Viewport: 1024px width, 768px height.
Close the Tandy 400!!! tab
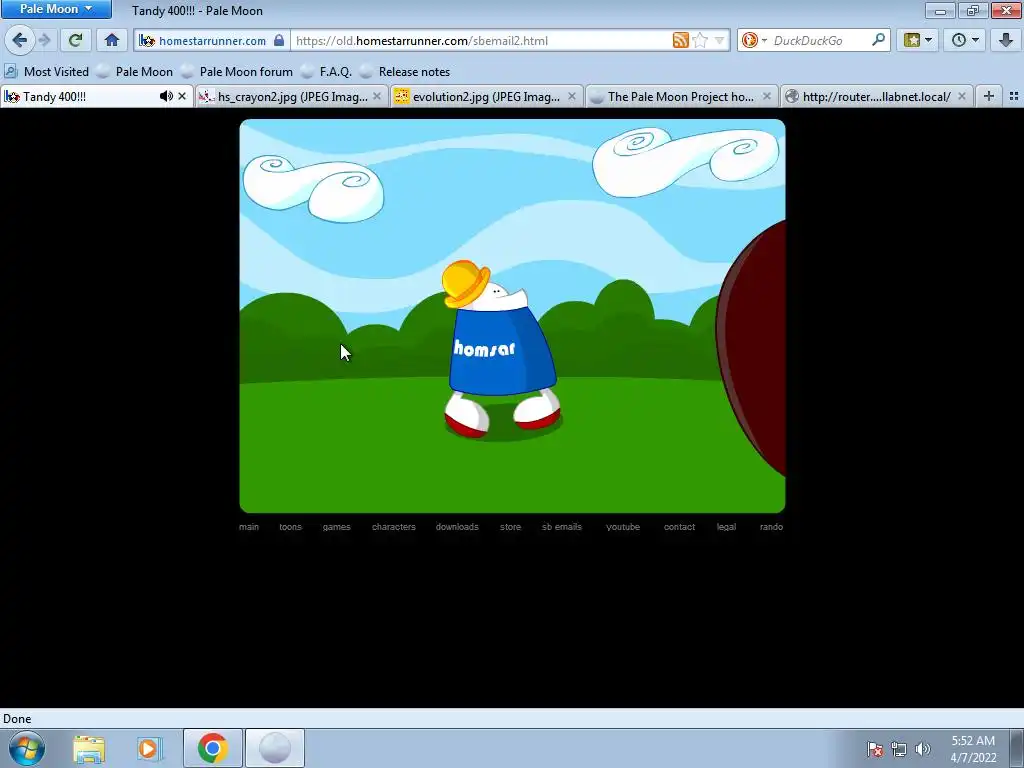tap(182, 97)
